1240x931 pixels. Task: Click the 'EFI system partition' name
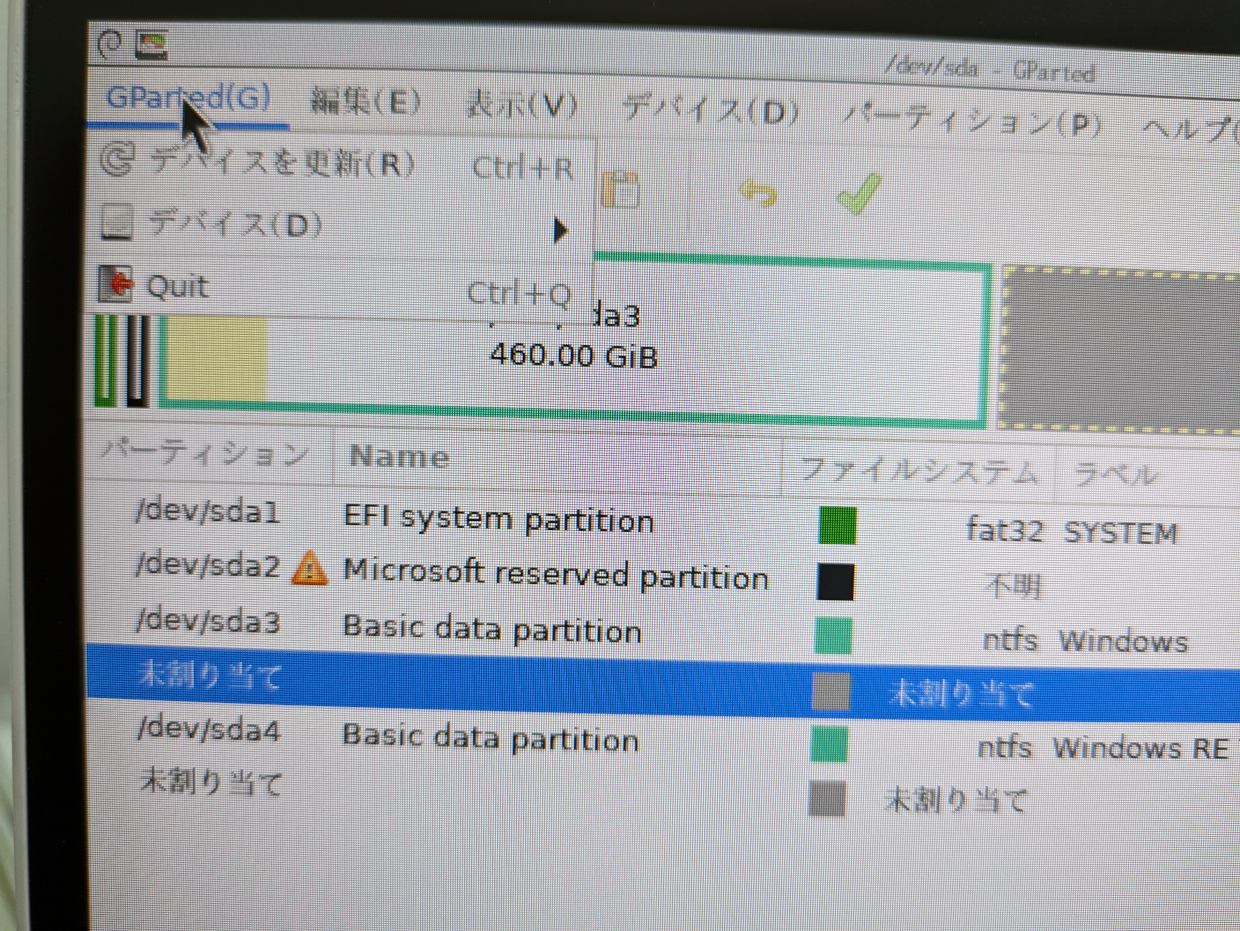pos(498,520)
